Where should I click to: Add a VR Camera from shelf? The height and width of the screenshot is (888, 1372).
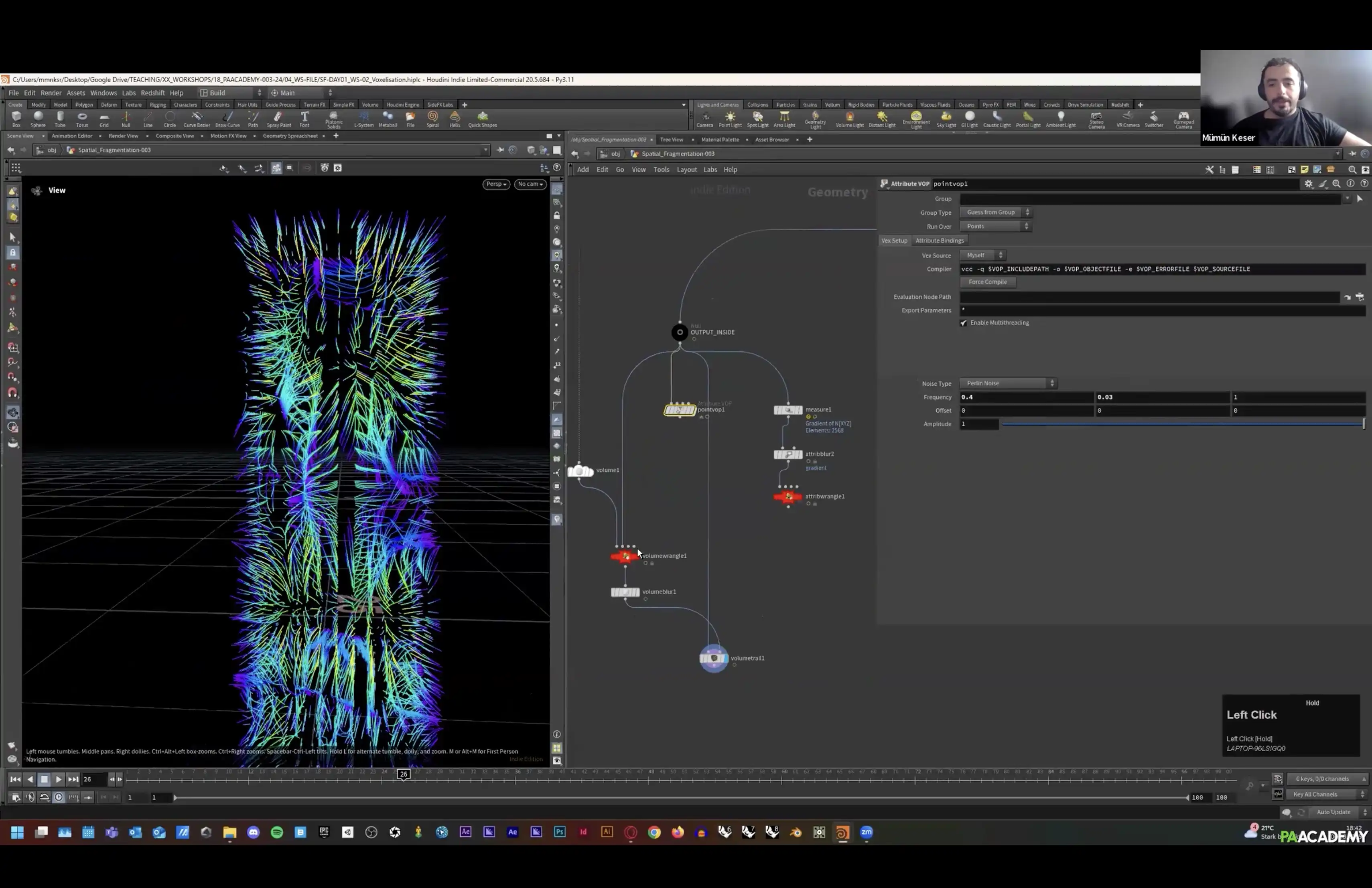click(x=1128, y=119)
